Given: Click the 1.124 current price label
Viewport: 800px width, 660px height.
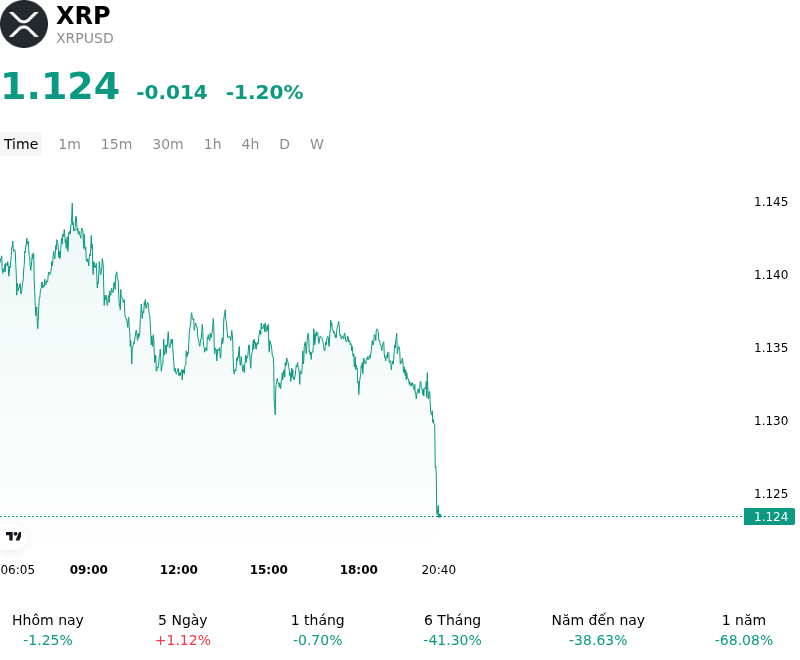Looking at the screenshot, I should click(769, 517).
